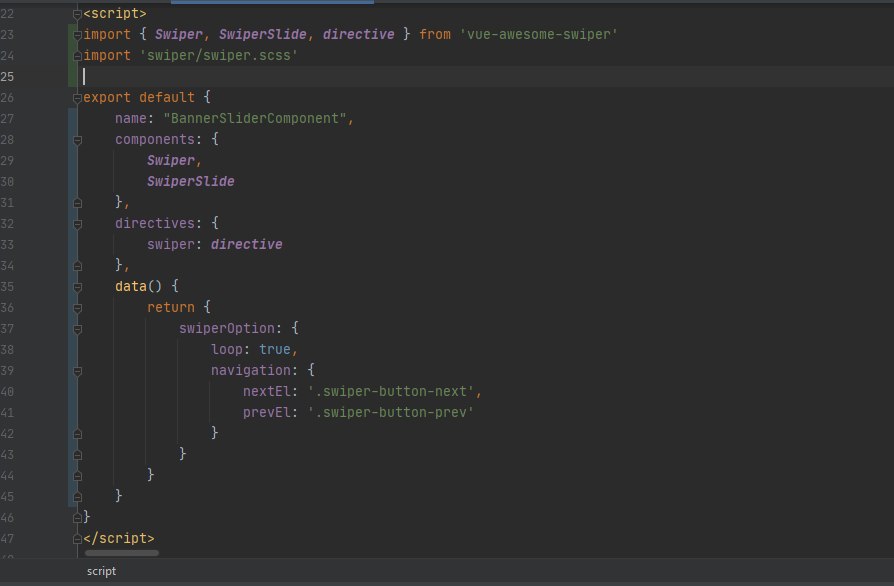Image resolution: width=894 pixels, height=586 pixels.
Task: Fold the navigation block on line 39
Action: [x=78, y=371]
